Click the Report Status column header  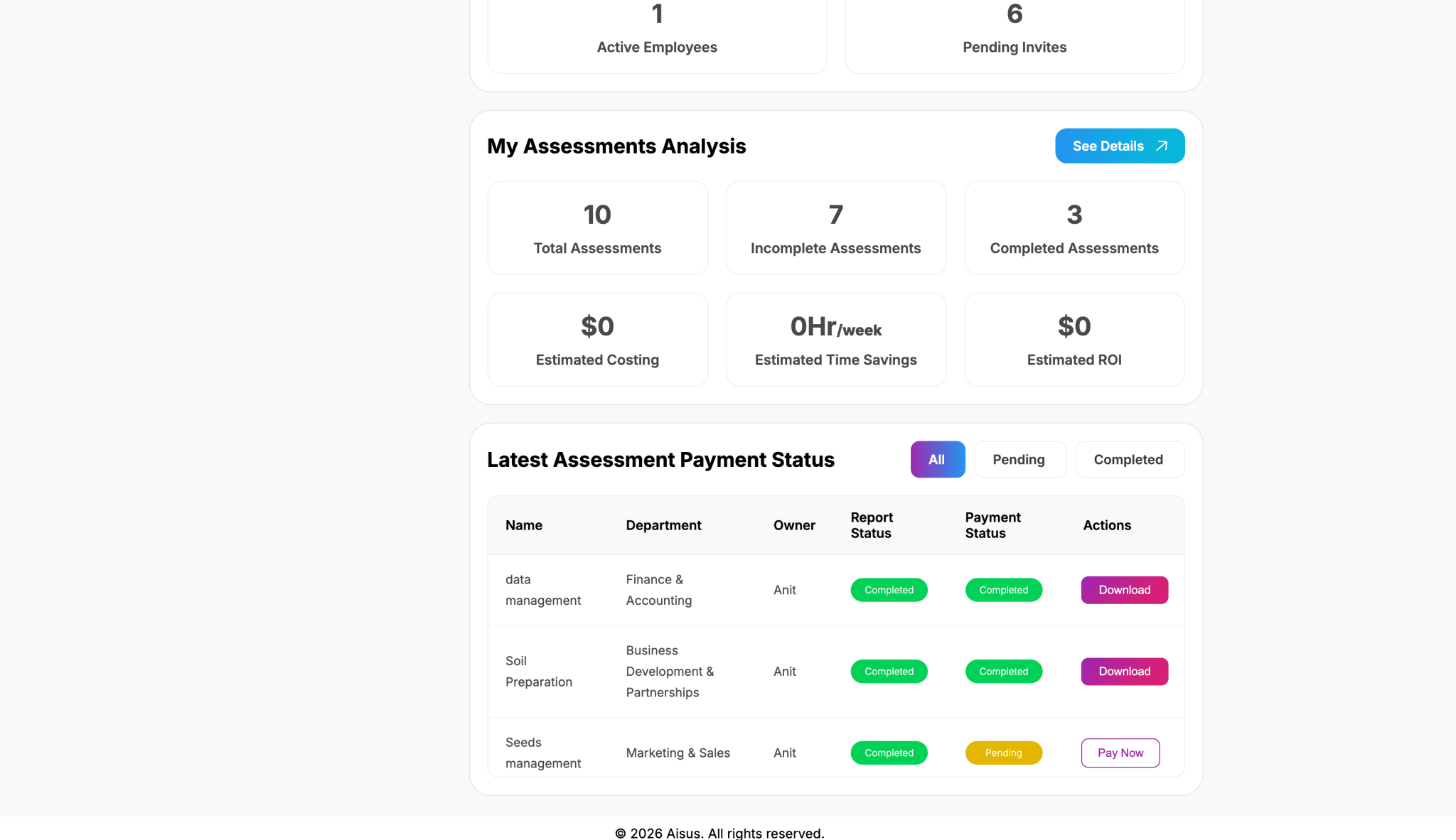click(872, 525)
